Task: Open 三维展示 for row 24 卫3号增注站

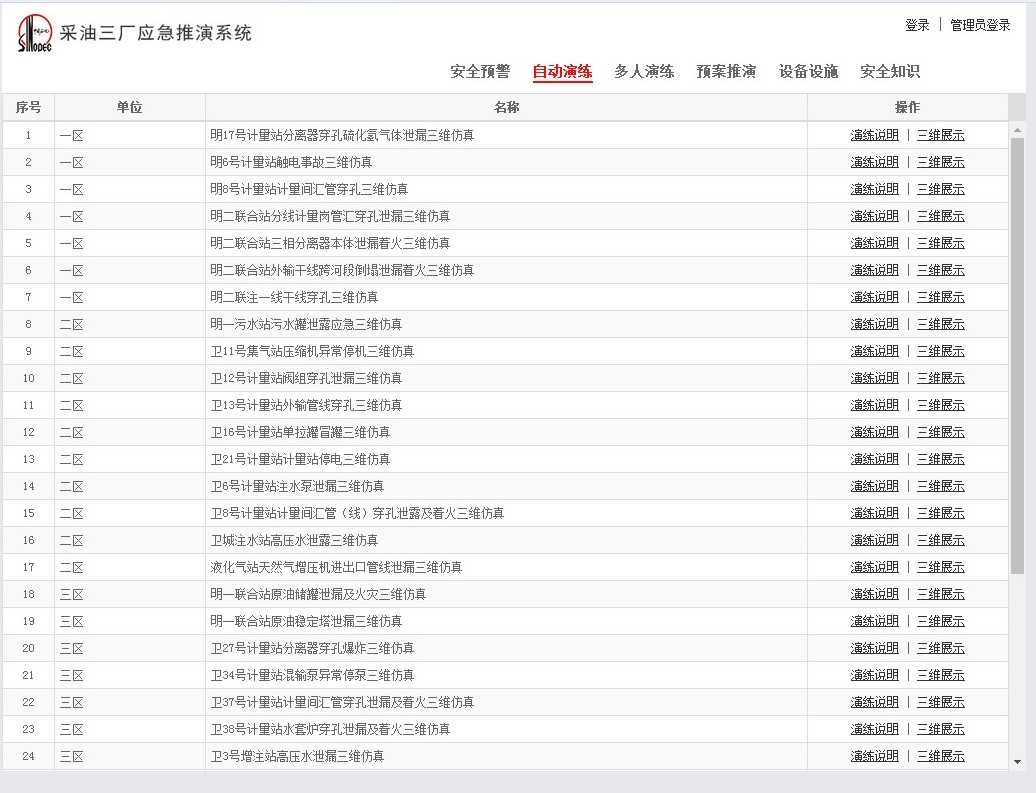Action: click(941, 756)
